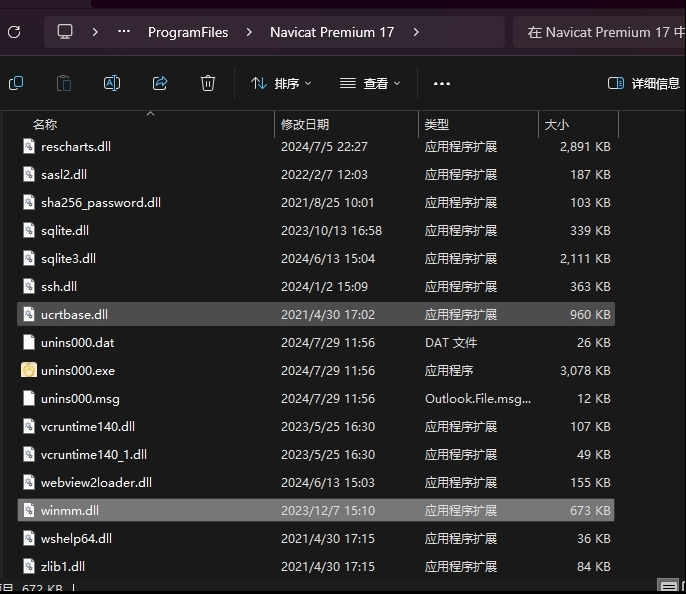The height and width of the screenshot is (594, 686).
Task: Open the 查看 view dropdown
Action: click(x=370, y=83)
